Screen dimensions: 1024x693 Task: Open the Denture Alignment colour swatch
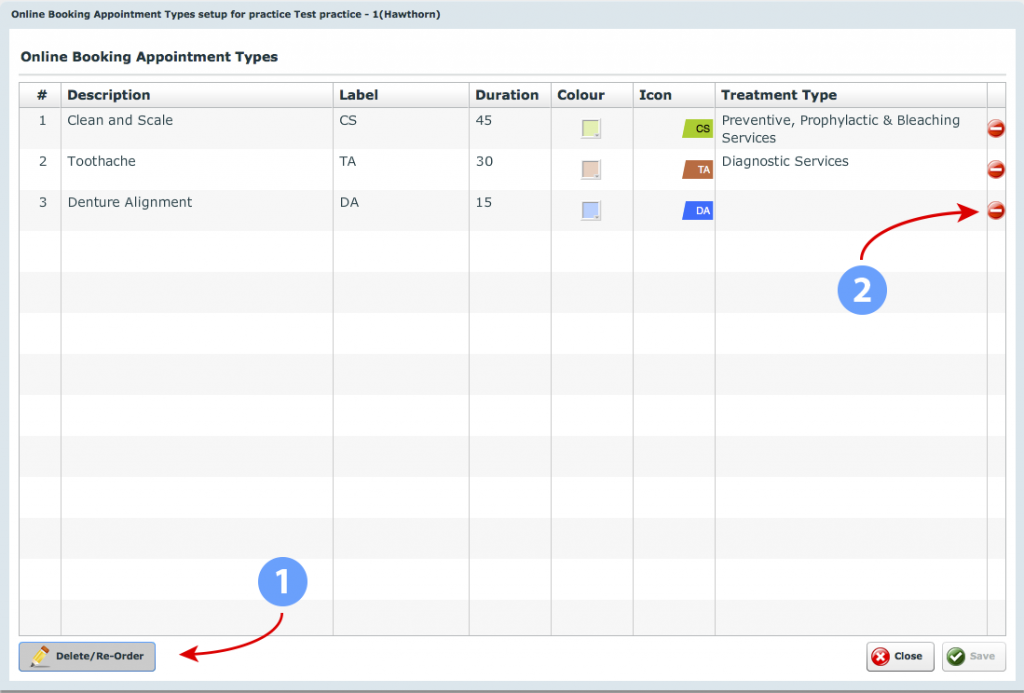(x=591, y=210)
